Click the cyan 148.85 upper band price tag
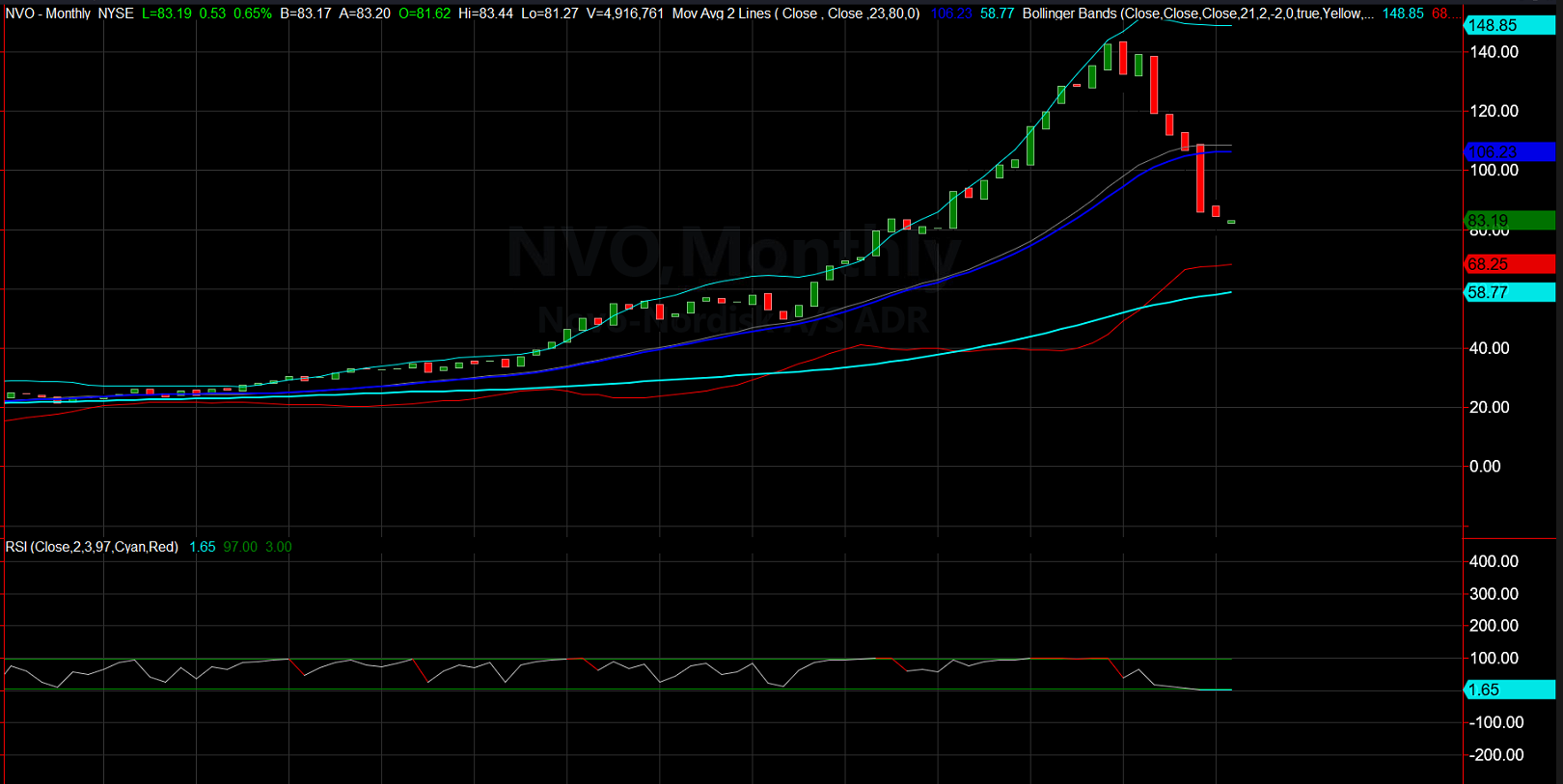The image size is (1563, 784). (1510, 26)
